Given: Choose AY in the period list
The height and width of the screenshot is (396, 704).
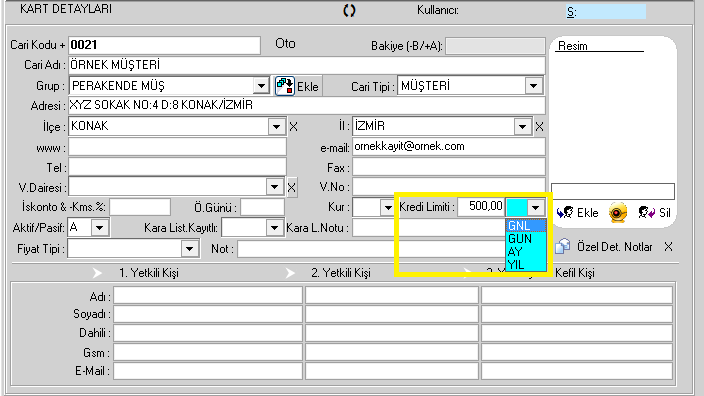Looking at the screenshot, I should point(526,251).
